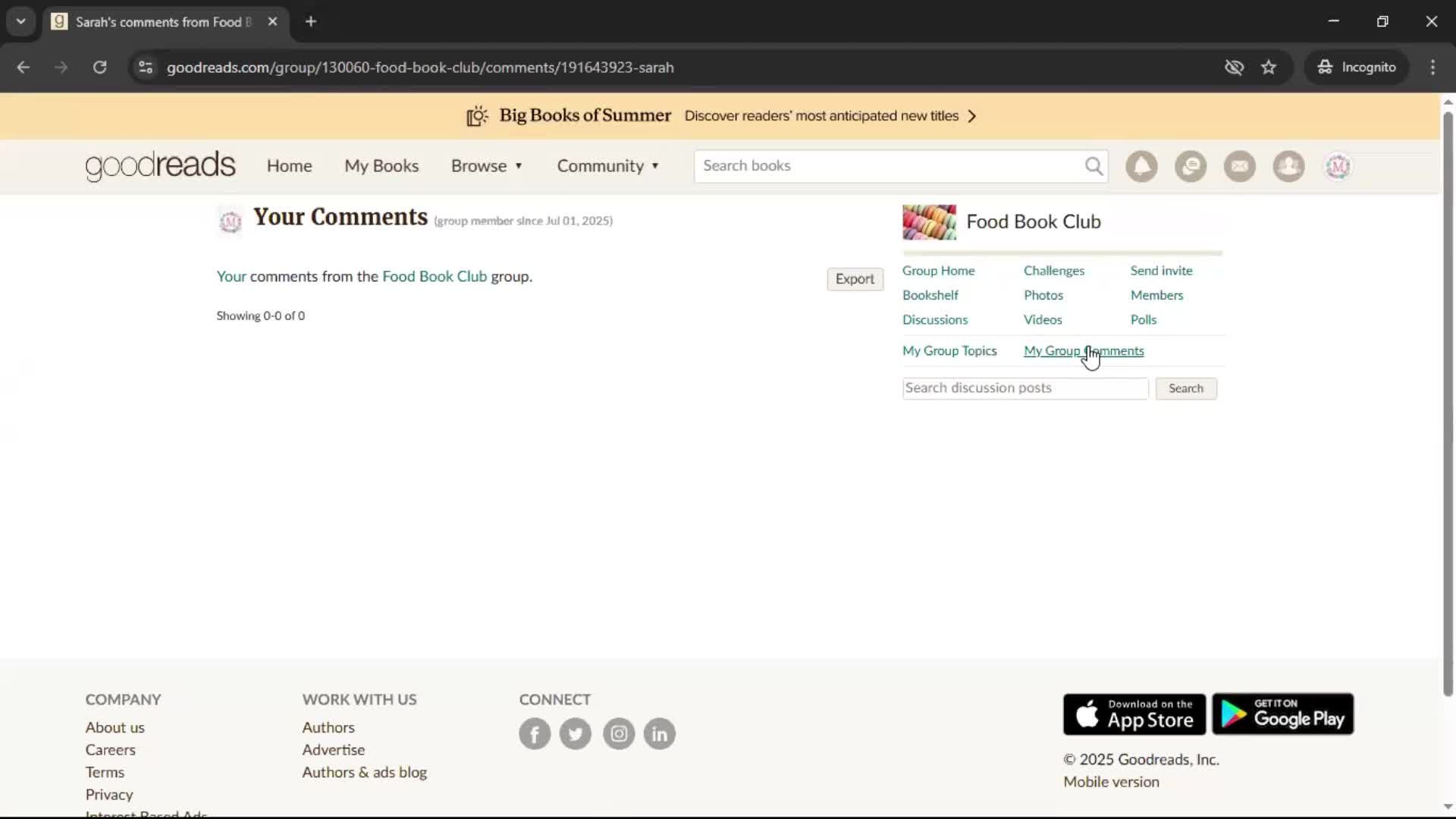Open Authors footer link
Image resolution: width=1456 pixels, height=819 pixels.
tap(328, 728)
